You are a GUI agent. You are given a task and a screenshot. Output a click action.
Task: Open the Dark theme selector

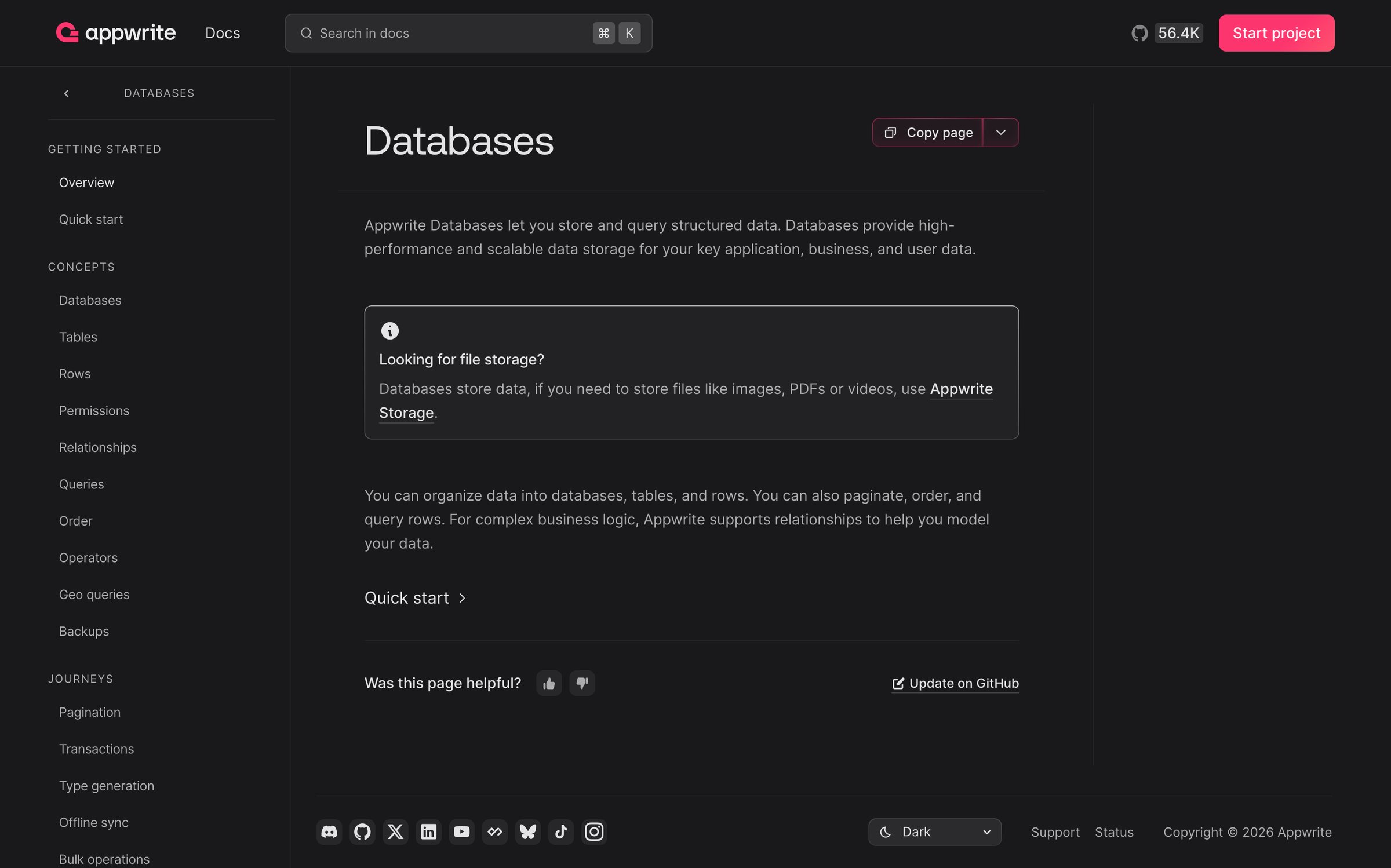click(934, 832)
